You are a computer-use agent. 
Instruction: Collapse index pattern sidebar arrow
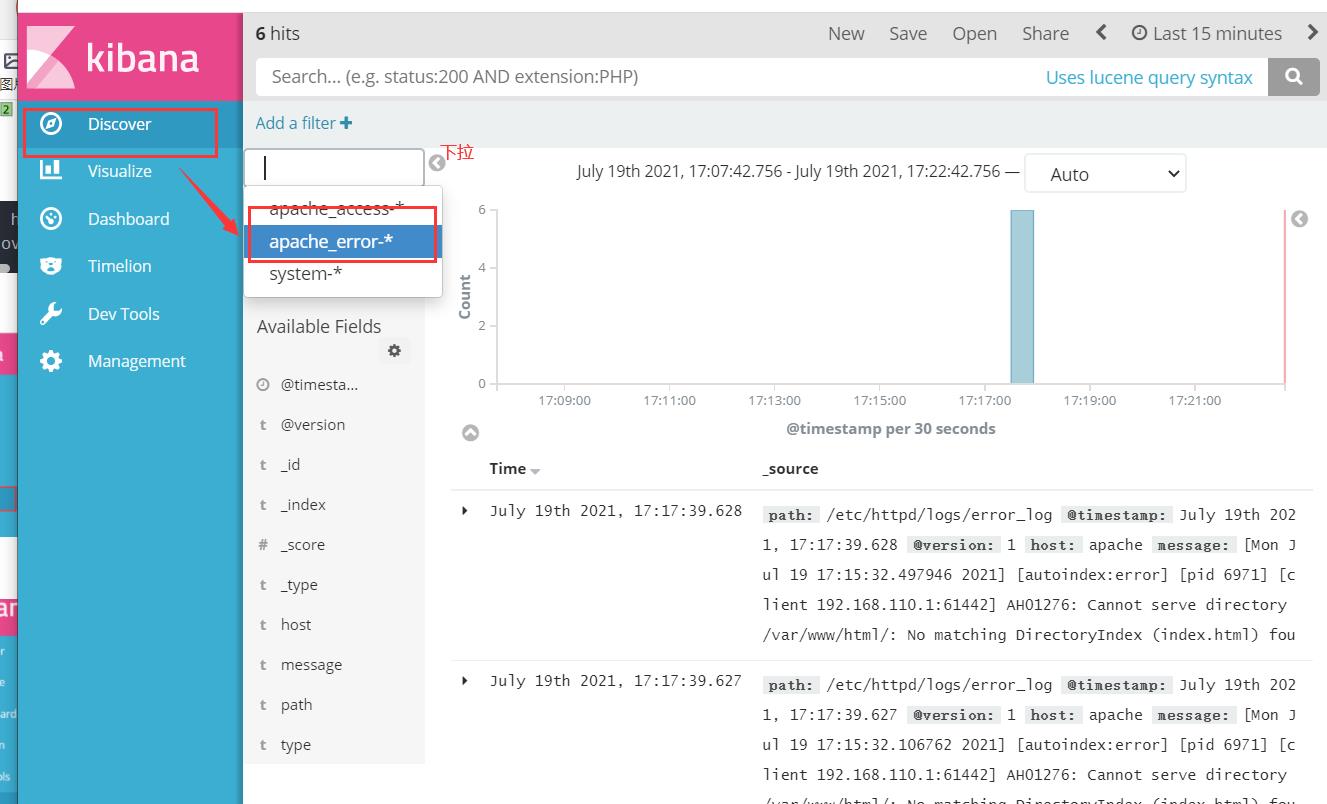[x=437, y=163]
